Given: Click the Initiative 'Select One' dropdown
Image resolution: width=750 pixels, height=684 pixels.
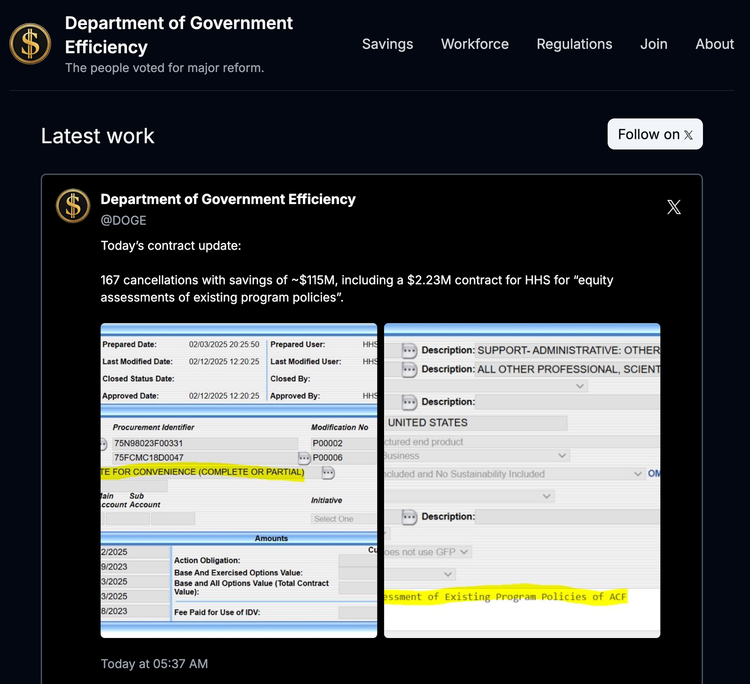Looking at the screenshot, I should 343,519.
